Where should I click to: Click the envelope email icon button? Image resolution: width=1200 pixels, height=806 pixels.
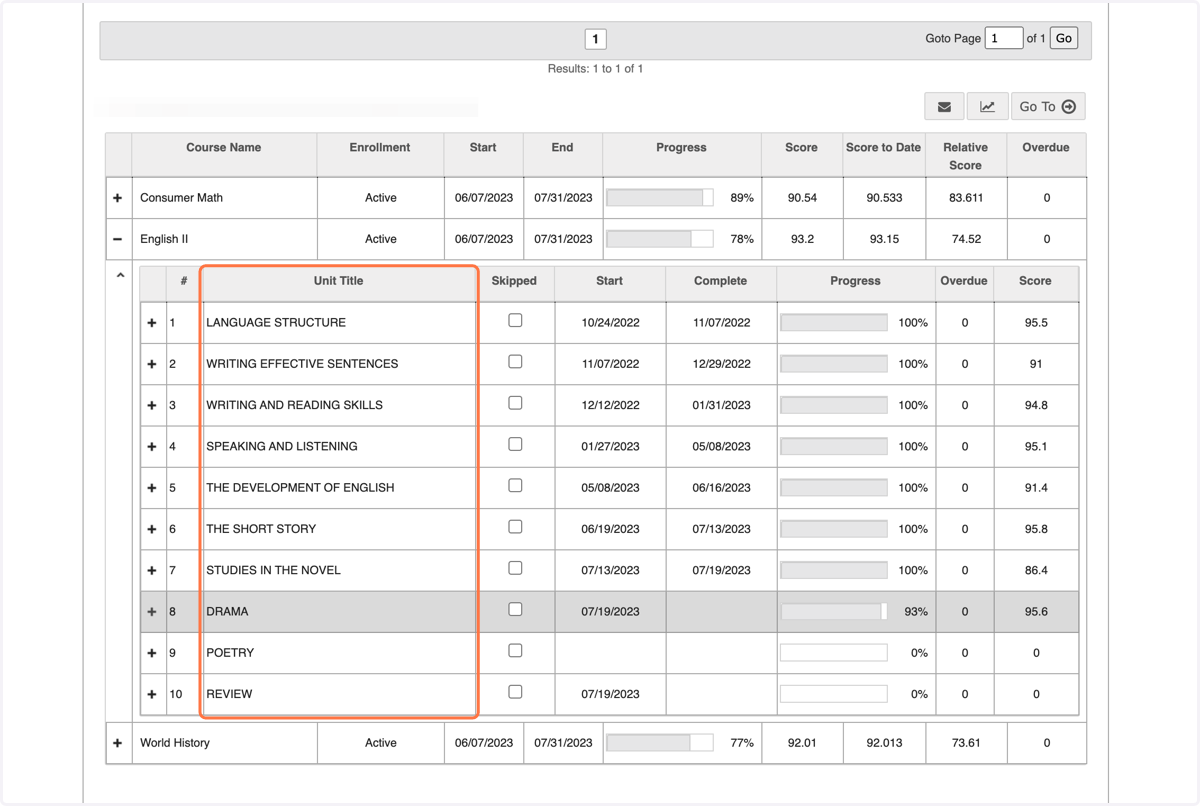pyautogui.click(x=944, y=106)
